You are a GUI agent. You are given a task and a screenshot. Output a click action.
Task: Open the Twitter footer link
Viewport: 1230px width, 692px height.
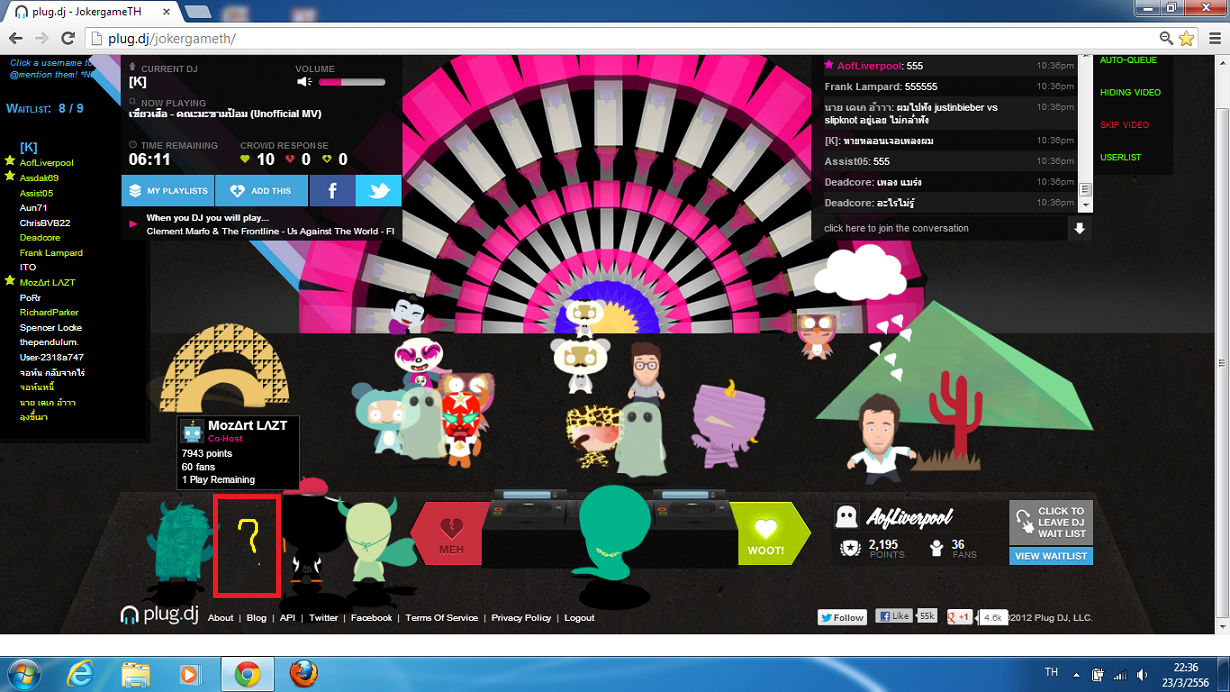click(x=323, y=618)
